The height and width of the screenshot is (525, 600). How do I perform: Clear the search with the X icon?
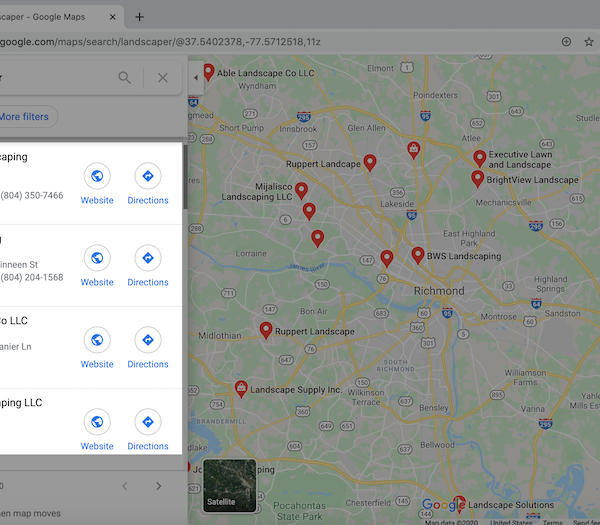click(163, 78)
